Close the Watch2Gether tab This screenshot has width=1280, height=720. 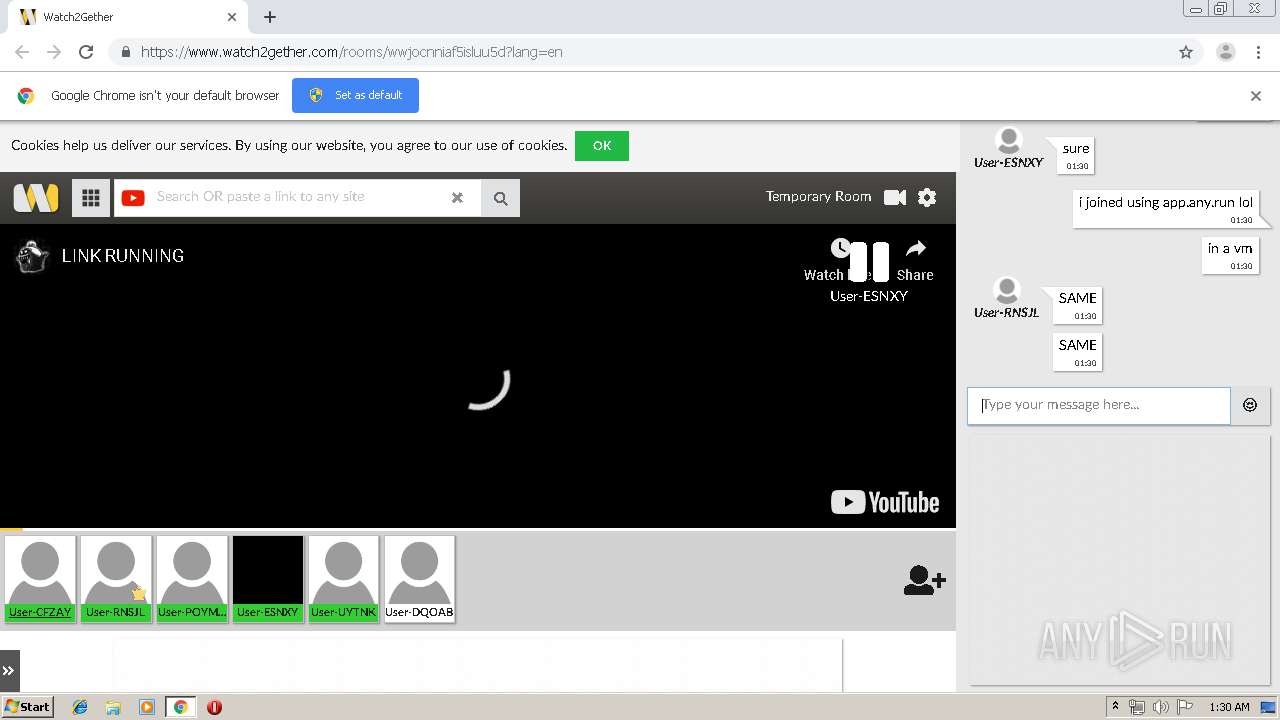(232, 17)
